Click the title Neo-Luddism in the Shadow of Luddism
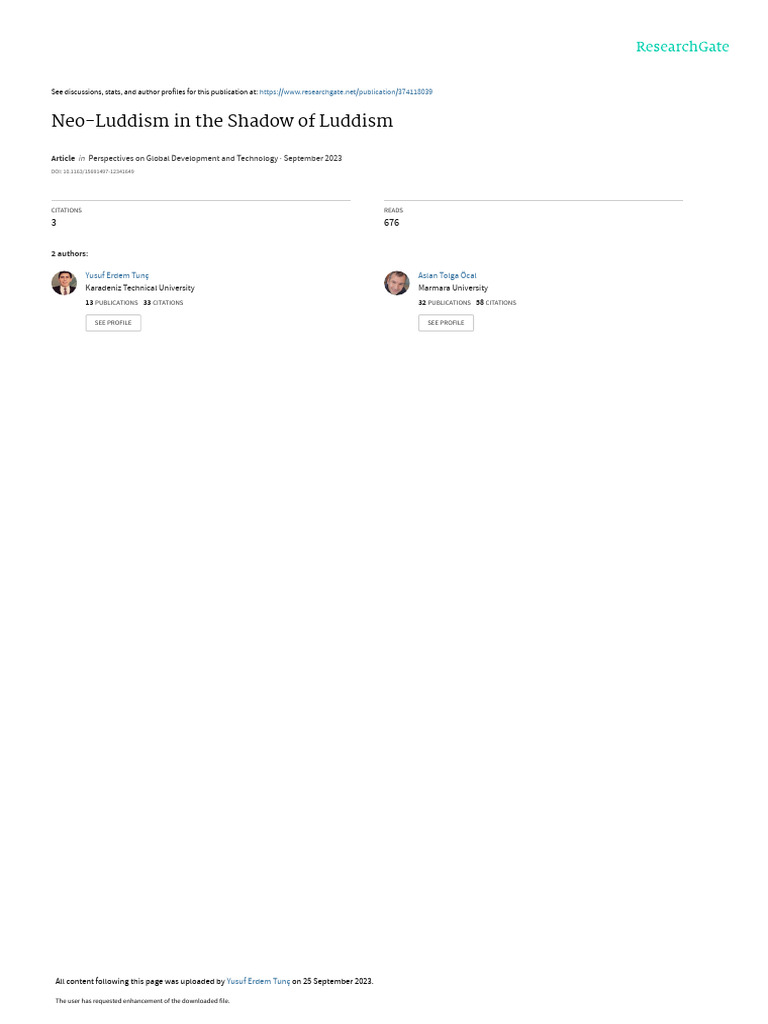The width and height of the screenshot is (768, 1024). 222,121
